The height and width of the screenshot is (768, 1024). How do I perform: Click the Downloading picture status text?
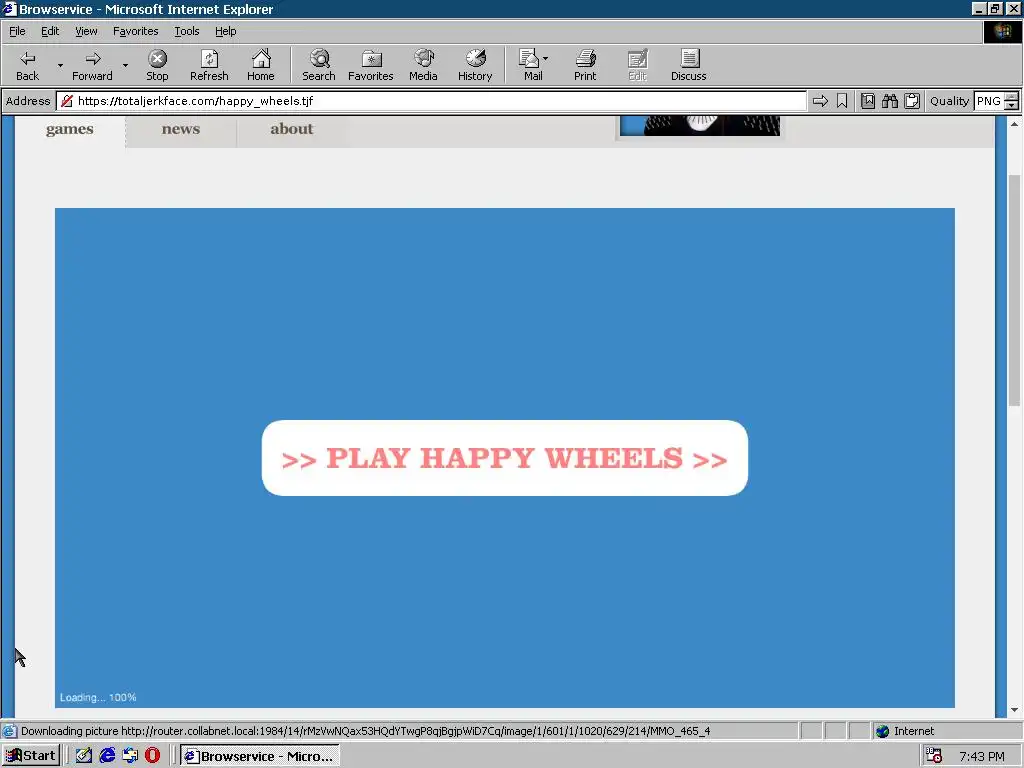366,731
